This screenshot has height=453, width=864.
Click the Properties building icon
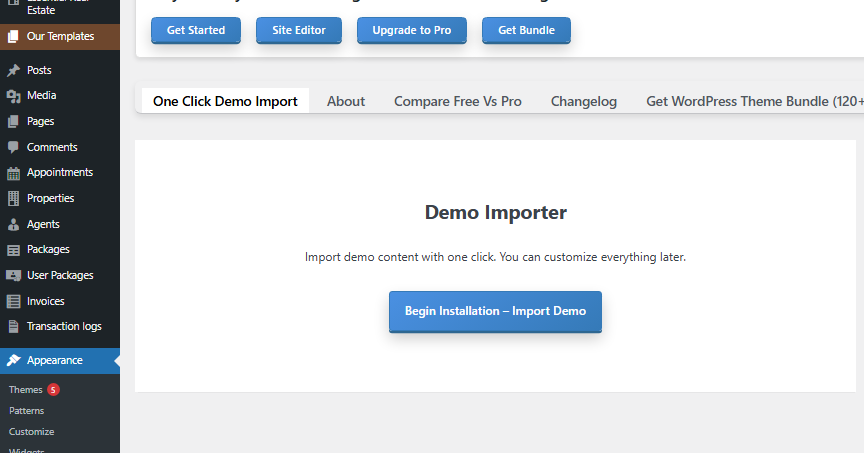point(13,198)
